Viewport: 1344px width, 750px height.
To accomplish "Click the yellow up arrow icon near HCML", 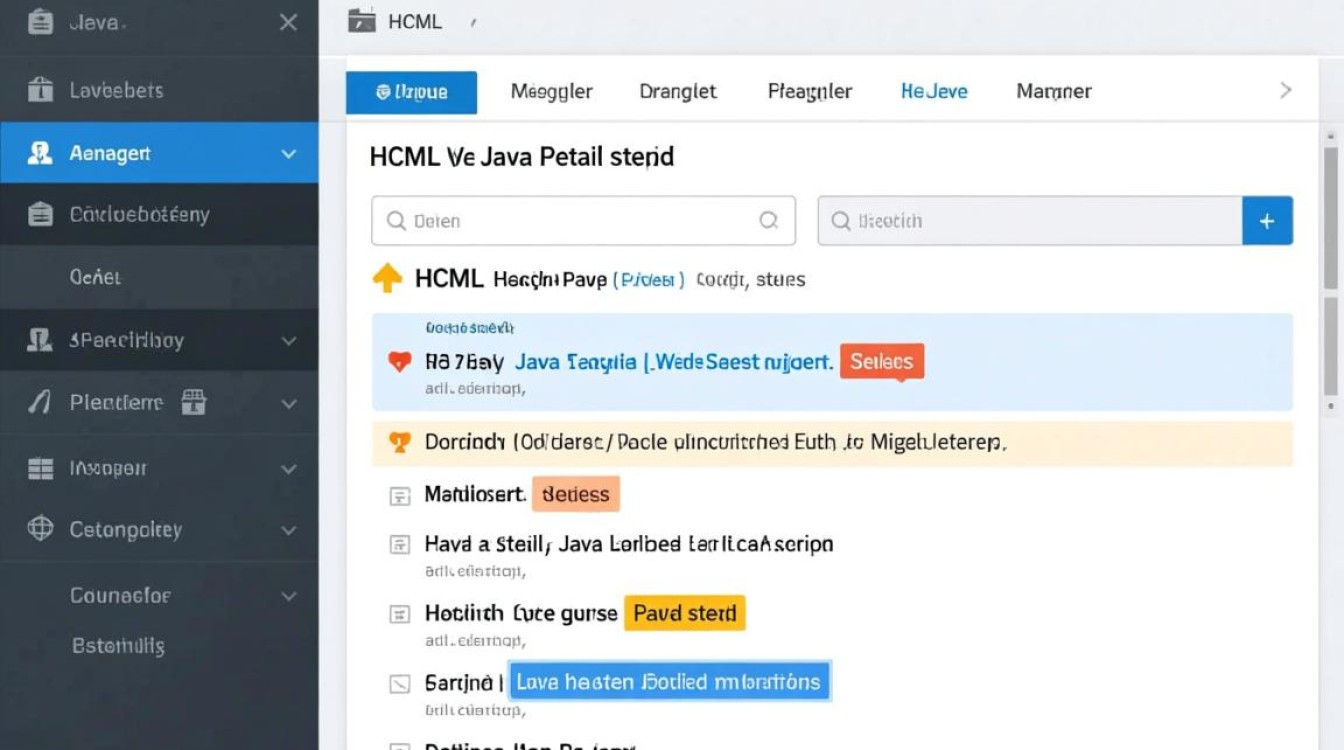I will 387,279.
